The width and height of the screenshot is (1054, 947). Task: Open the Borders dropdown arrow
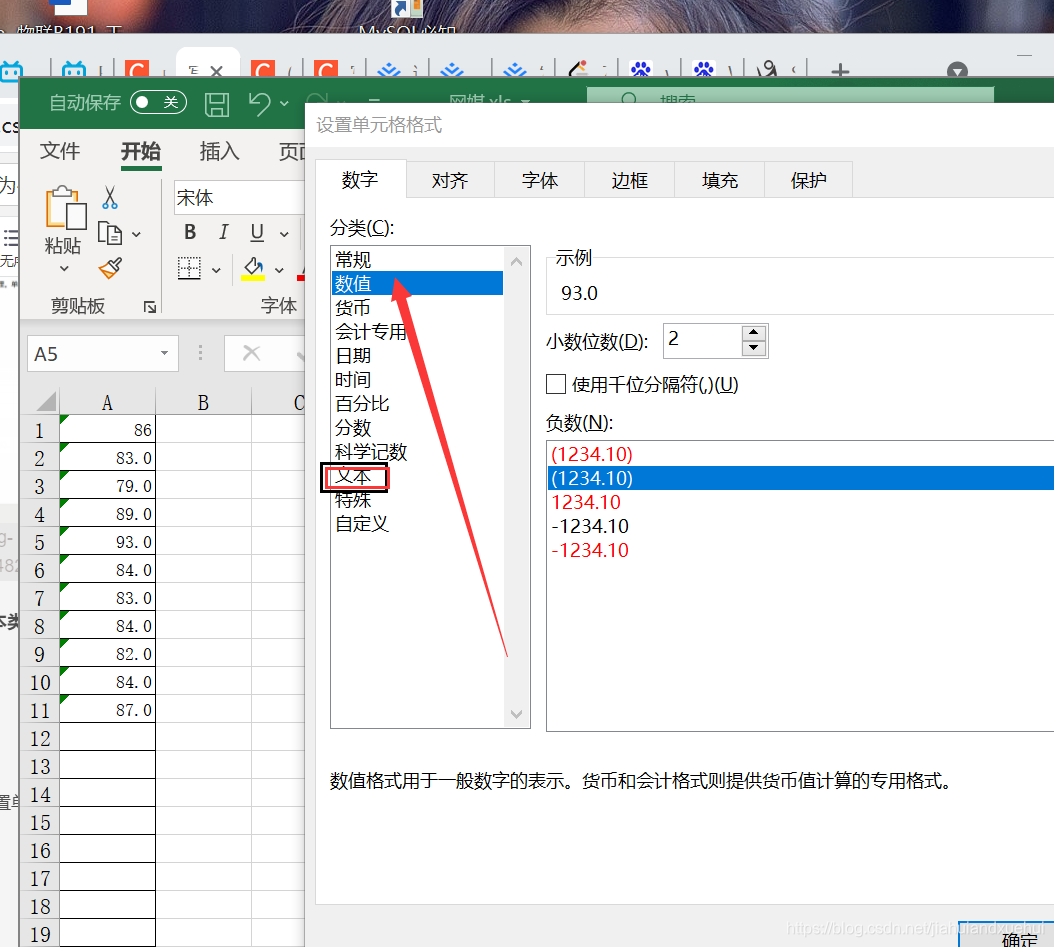[x=216, y=270]
